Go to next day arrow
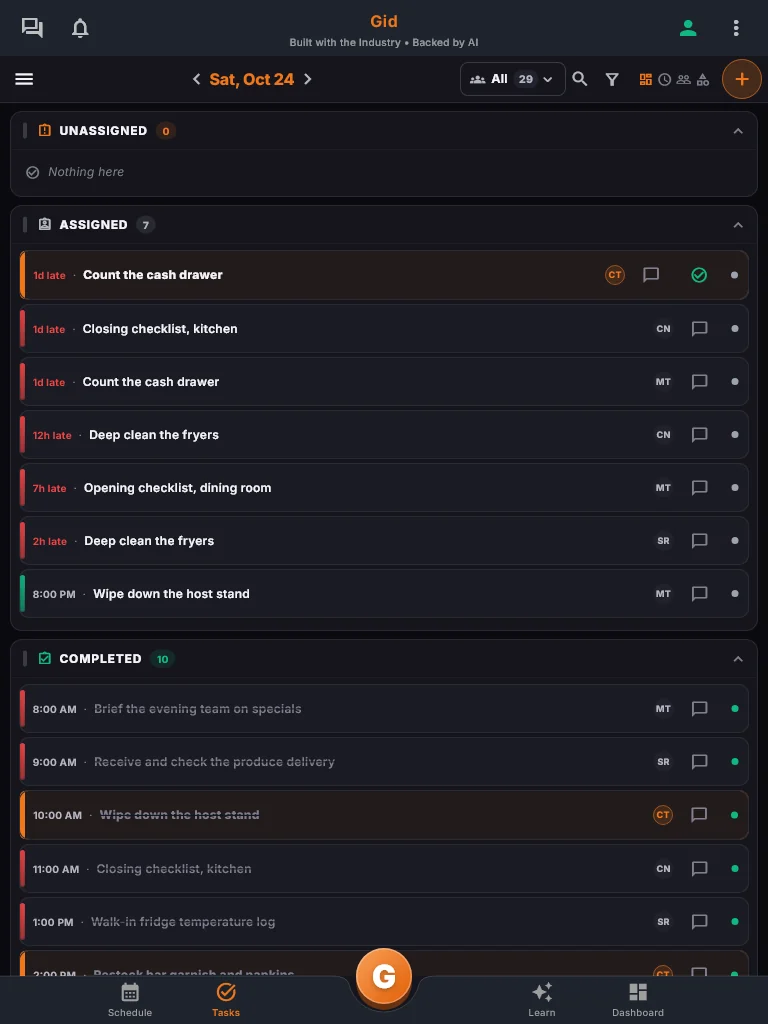 (x=308, y=79)
